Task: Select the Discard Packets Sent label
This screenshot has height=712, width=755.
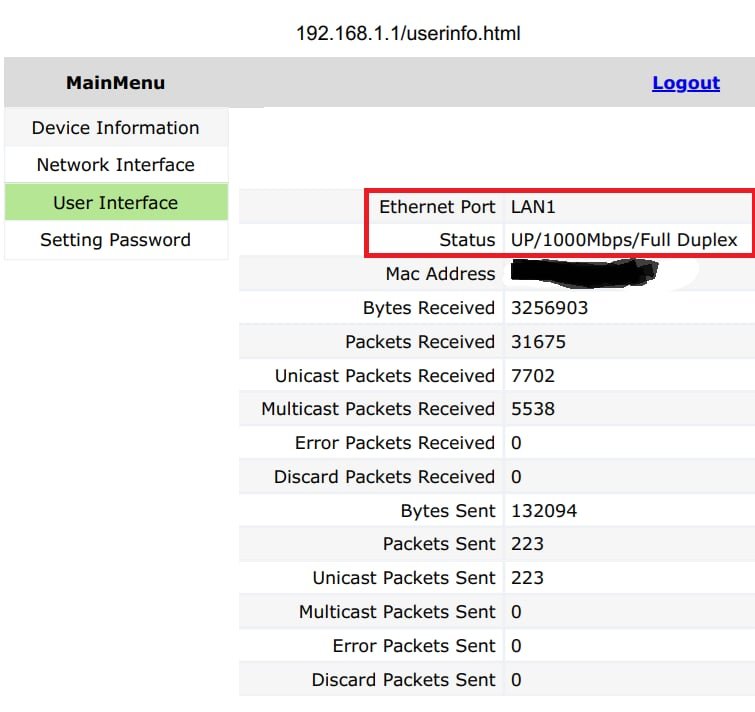Action: 403,680
